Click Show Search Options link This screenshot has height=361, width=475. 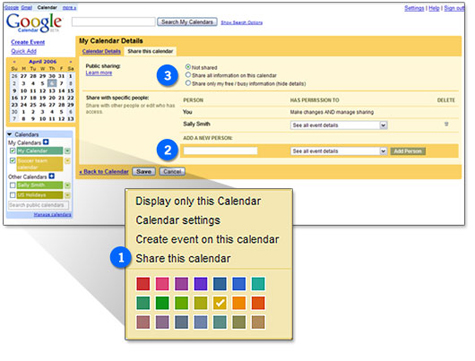[x=242, y=23]
